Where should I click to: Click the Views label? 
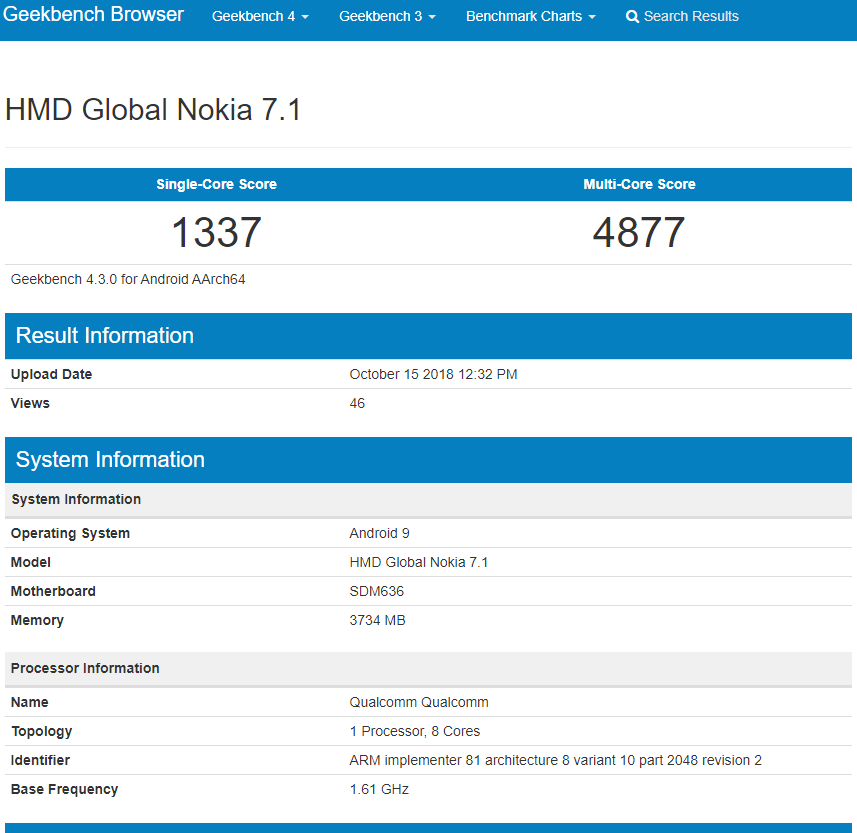pyautogui.click(x=30, y=403)
